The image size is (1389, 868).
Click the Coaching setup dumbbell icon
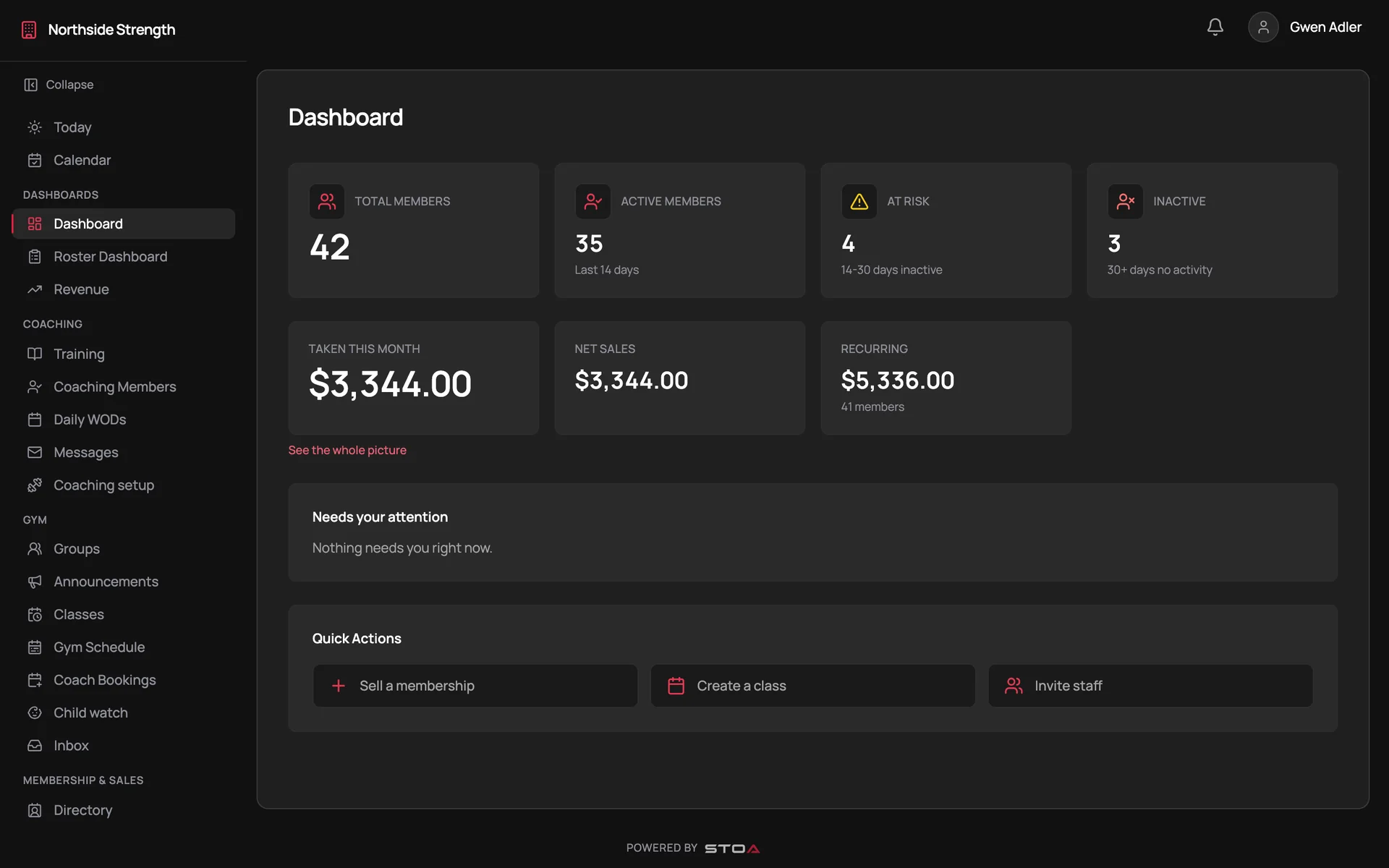pyautogui.click(x=35, y=485)
